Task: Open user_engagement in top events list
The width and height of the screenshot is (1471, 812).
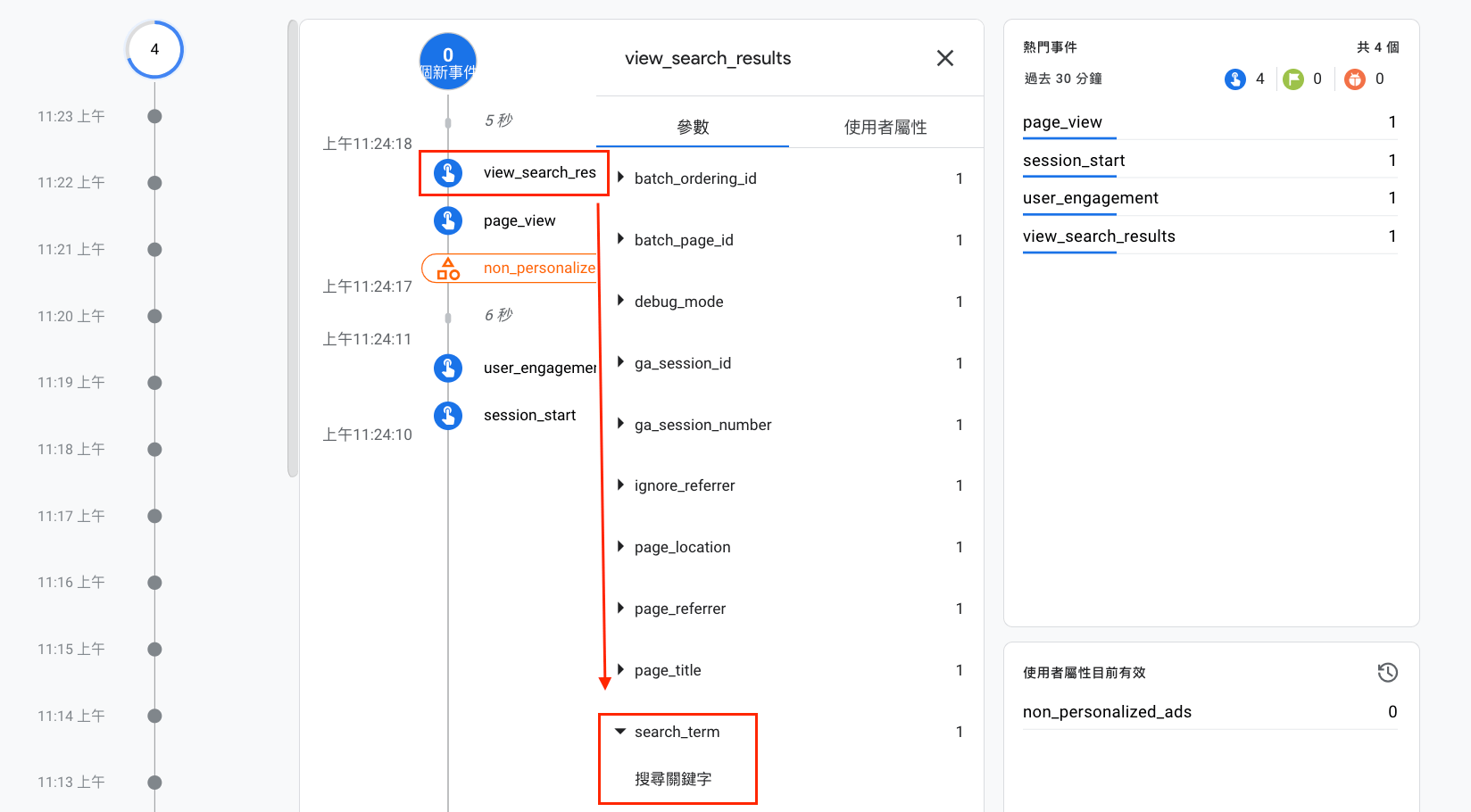Action: [1209, 198]
